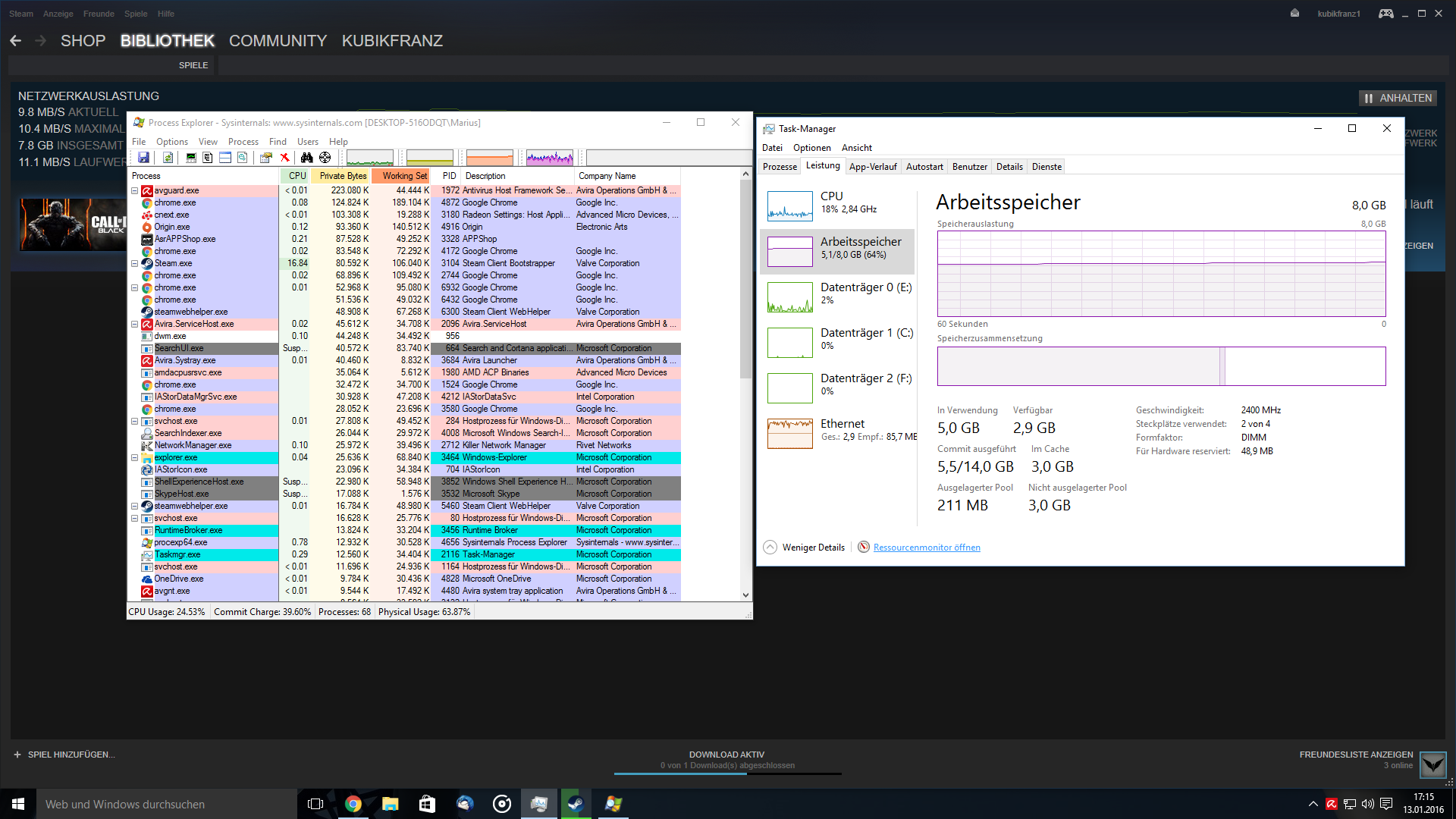The height and width of the screenshot is (819, 1456).
Task: Open the process Properties toolbar icon
Action: coord(265,158)
